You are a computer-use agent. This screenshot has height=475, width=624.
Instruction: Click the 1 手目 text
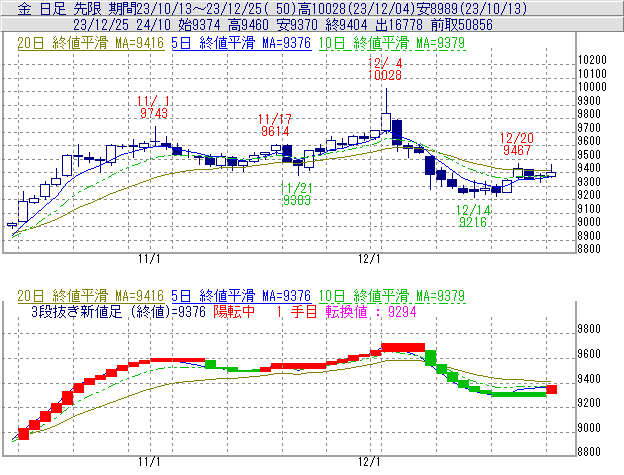296,311
